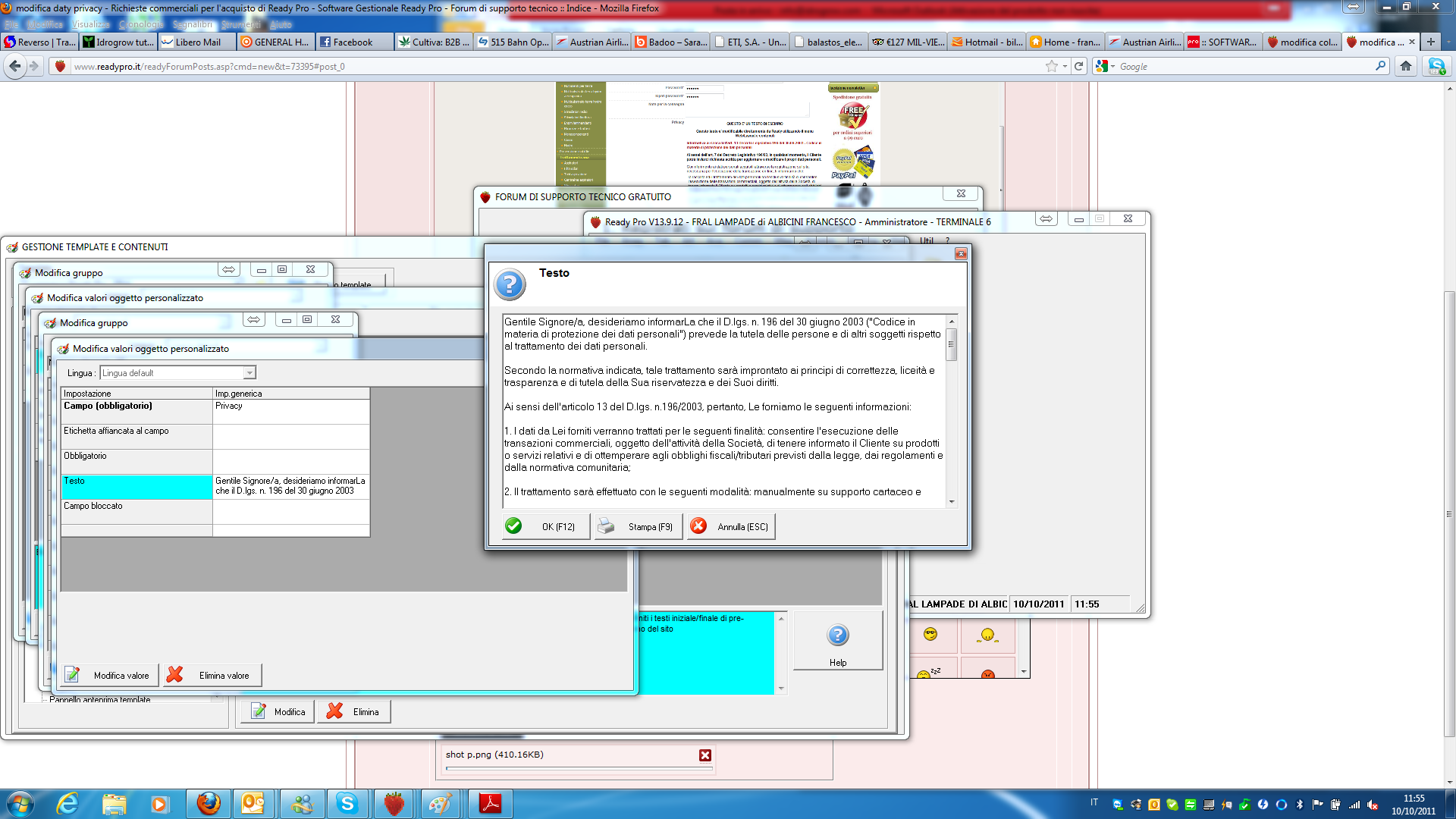Click the Modifica valore pencil icon

[73, 675]
